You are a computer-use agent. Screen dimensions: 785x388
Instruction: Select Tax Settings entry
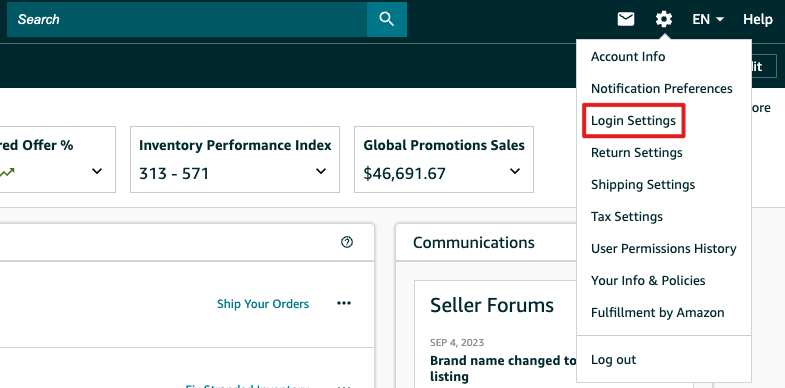click(627, 217)
